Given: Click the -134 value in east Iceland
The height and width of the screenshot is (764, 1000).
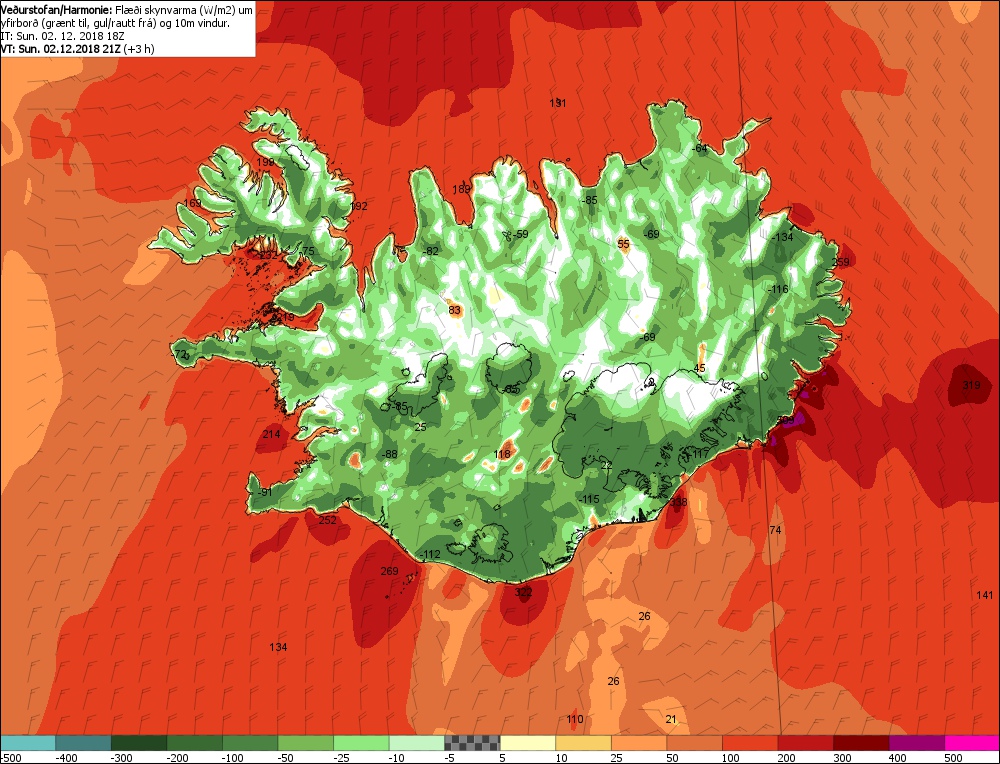Looking at the screenshot, I should (x=782, y=237).
